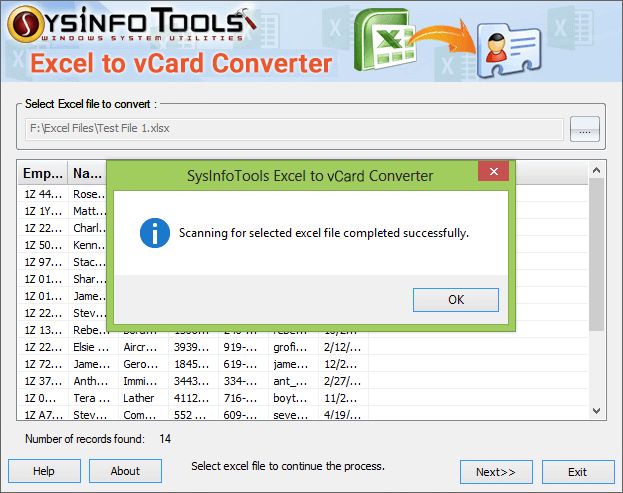
Task: Click the date cell 4/19/...
Action: point(343,415)
